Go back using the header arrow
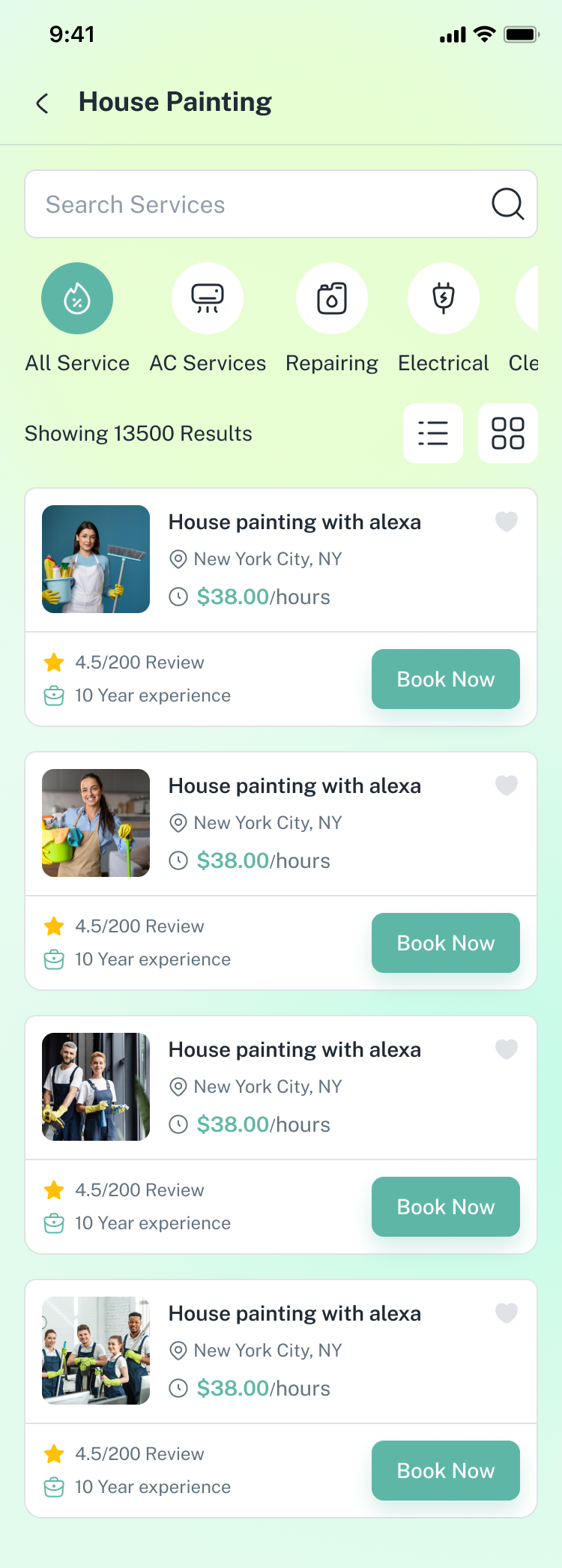 pos(43,103)
